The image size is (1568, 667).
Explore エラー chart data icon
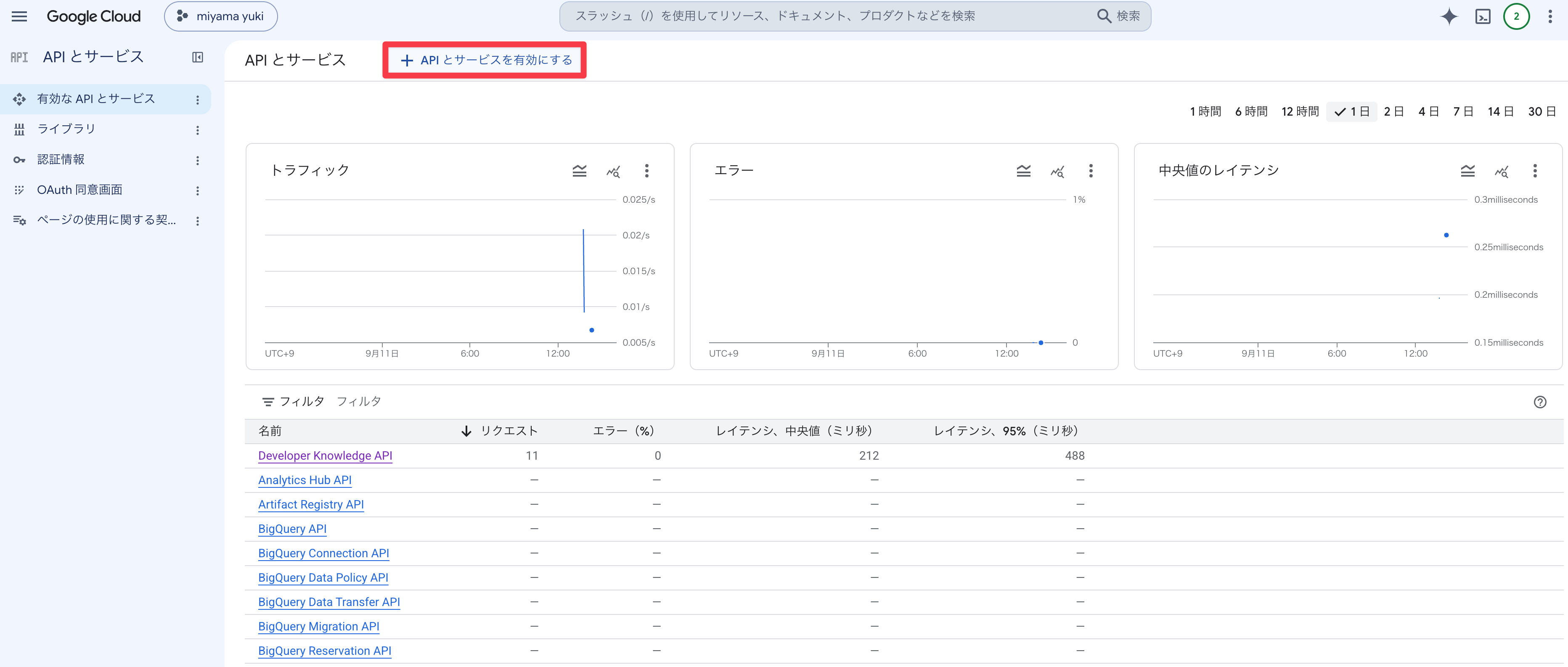pyautogui.click(x=1057, y=172)
